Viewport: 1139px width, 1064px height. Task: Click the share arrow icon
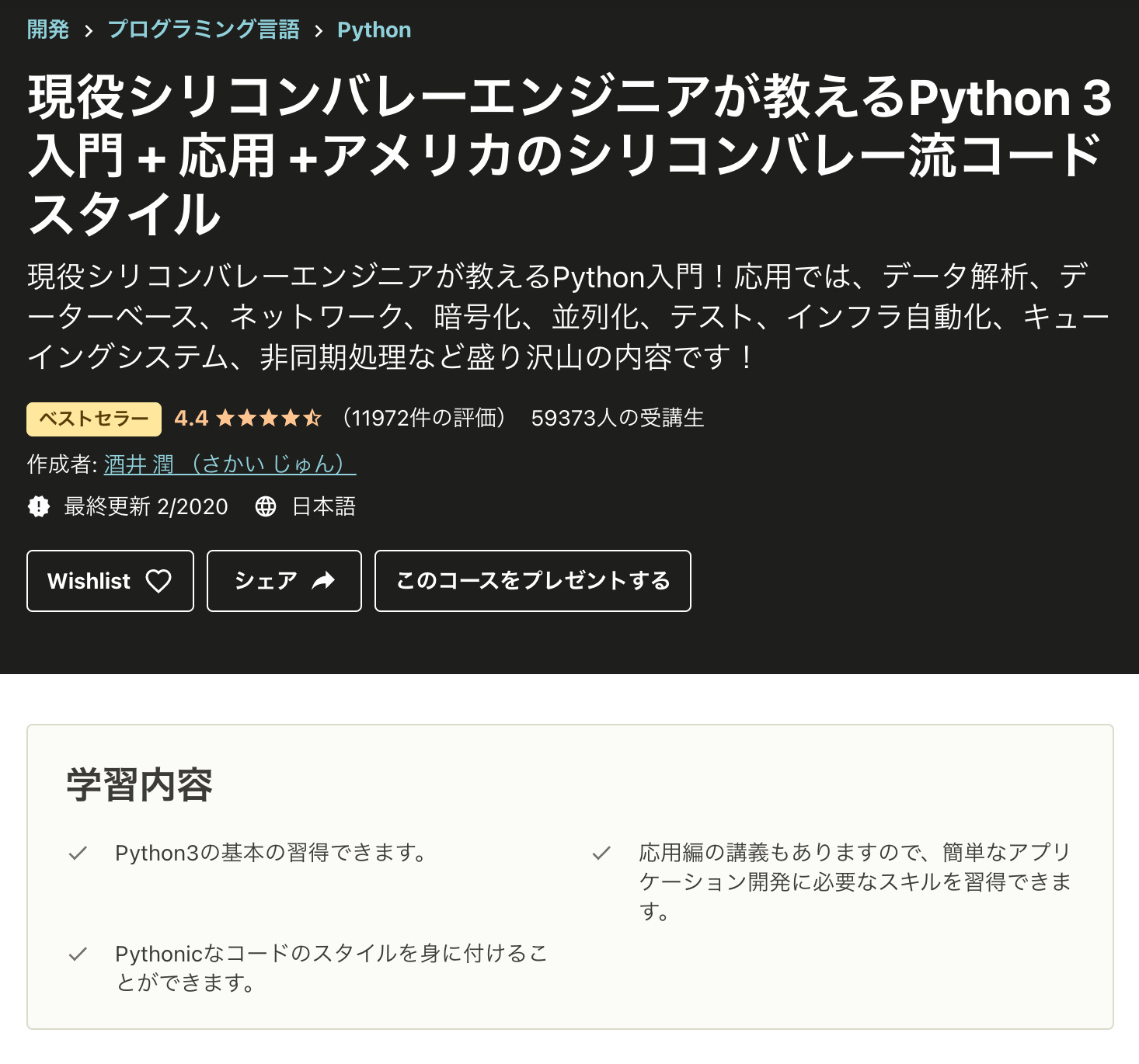point(323,581)
